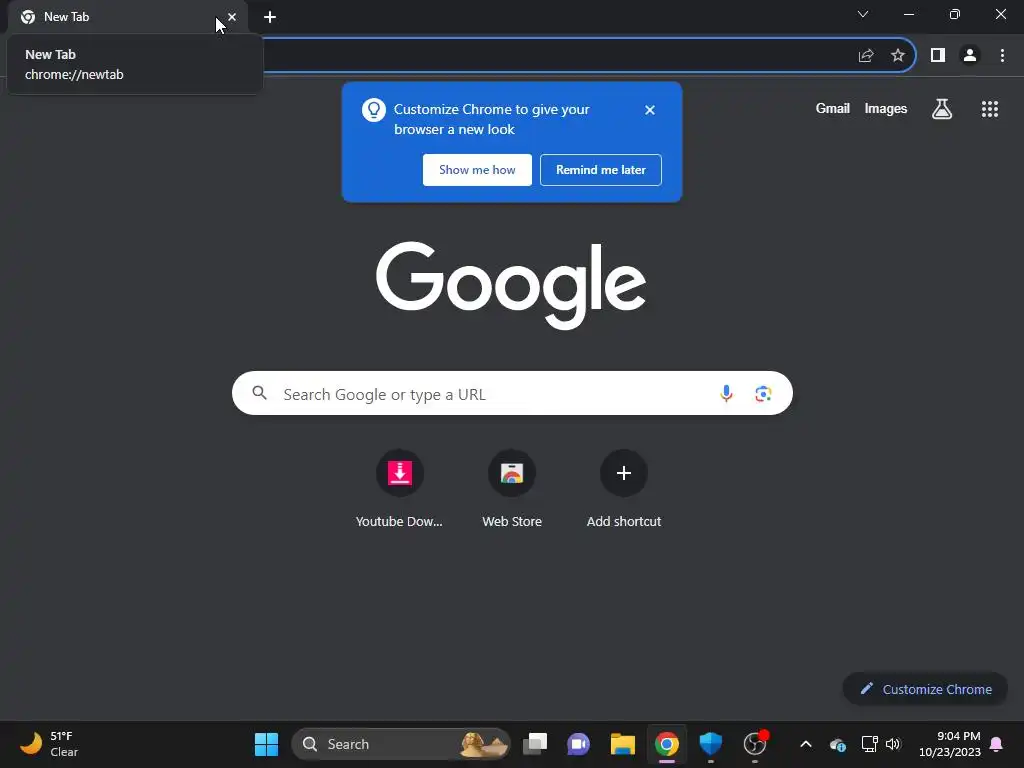
Task: Open Windows Start menu
Action: click(266, 744)
